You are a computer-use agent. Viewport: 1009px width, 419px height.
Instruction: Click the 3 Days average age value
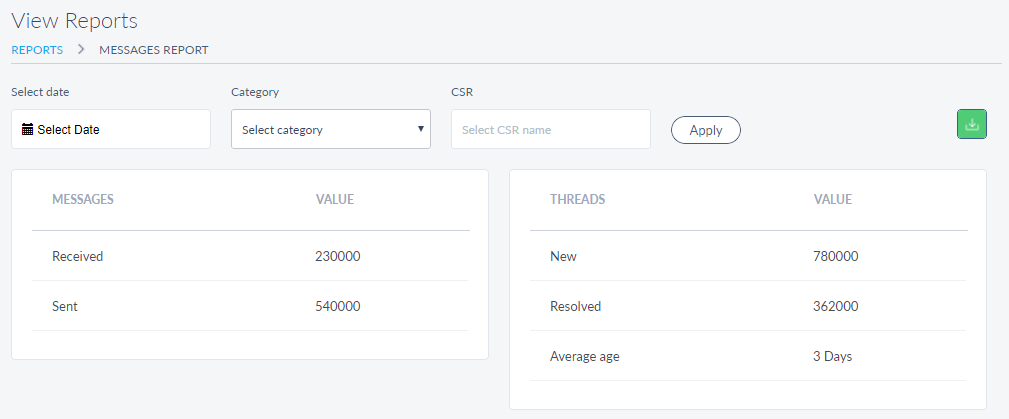[833, 356]
